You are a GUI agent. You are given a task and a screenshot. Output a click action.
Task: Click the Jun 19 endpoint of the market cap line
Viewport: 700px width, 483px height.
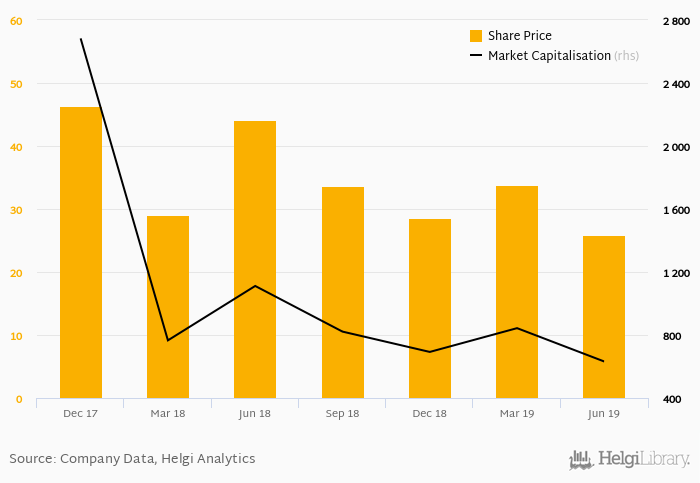tap(604, 361)
